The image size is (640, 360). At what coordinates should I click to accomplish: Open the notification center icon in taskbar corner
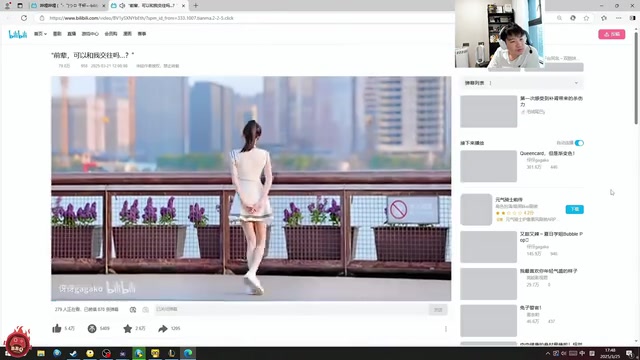click(x=629, y=353)
